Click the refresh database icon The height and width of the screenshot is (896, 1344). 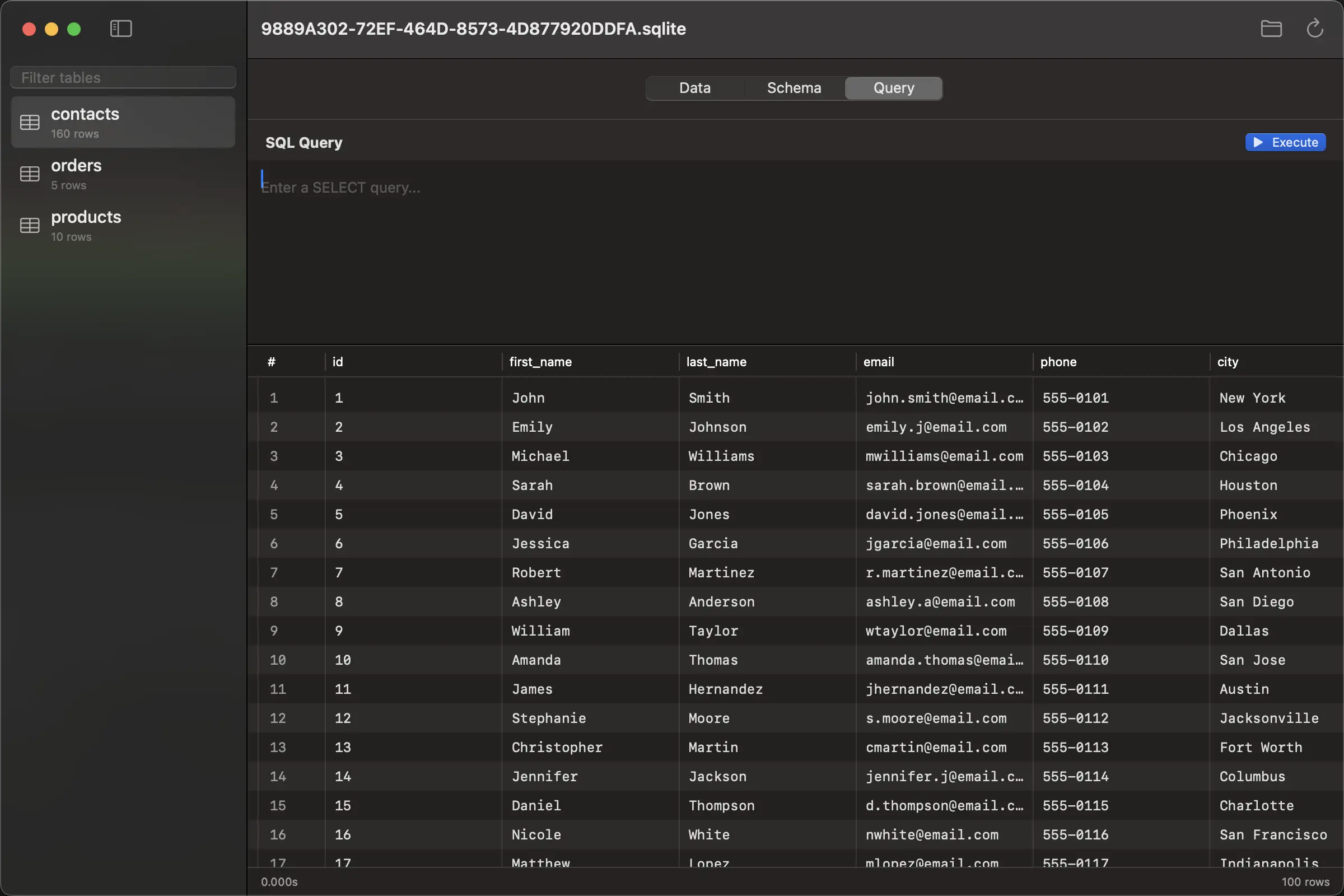point(1314,29)
